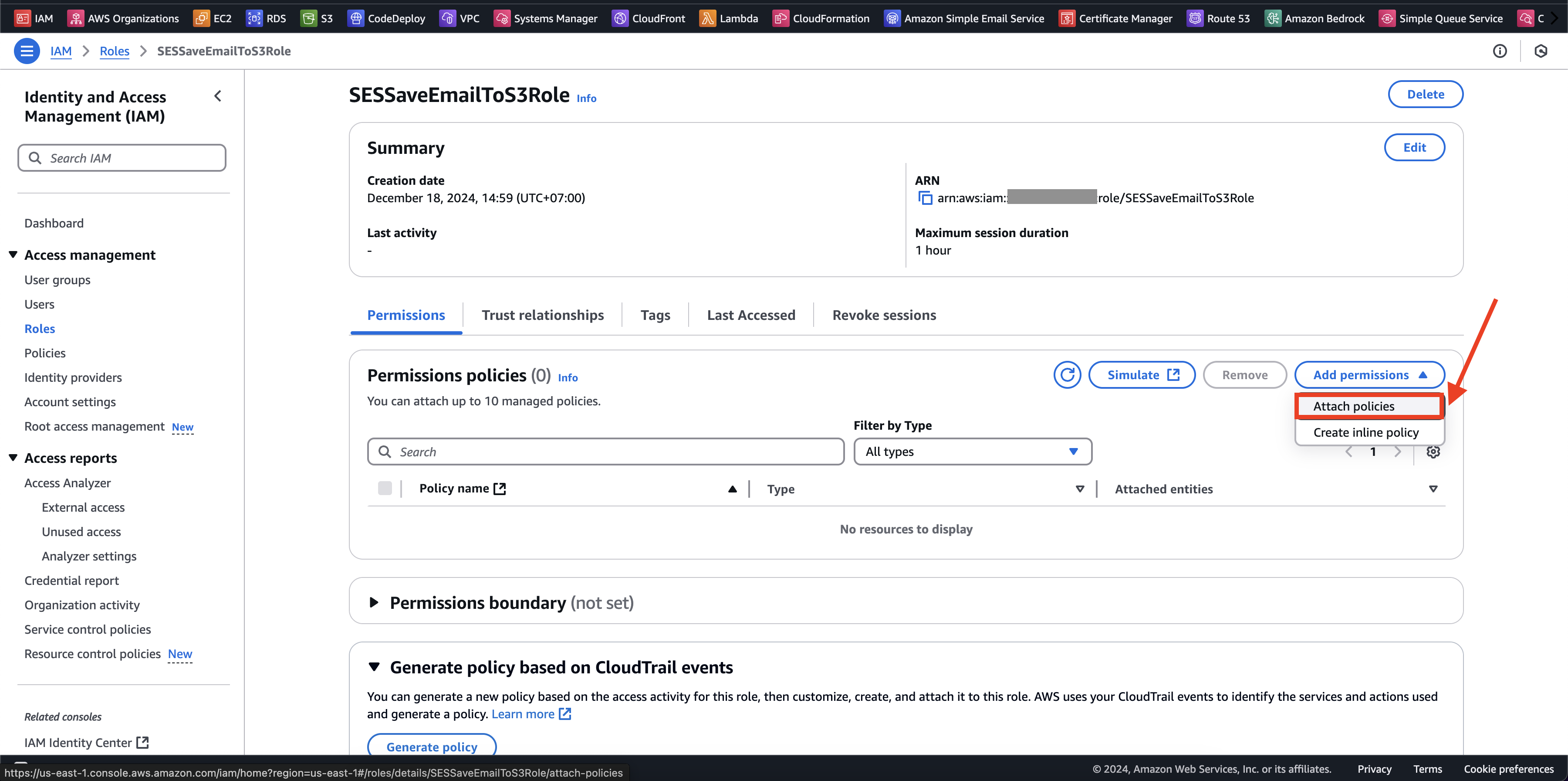Open the Learn more link

pyautogui.click(x=531, y=714)
